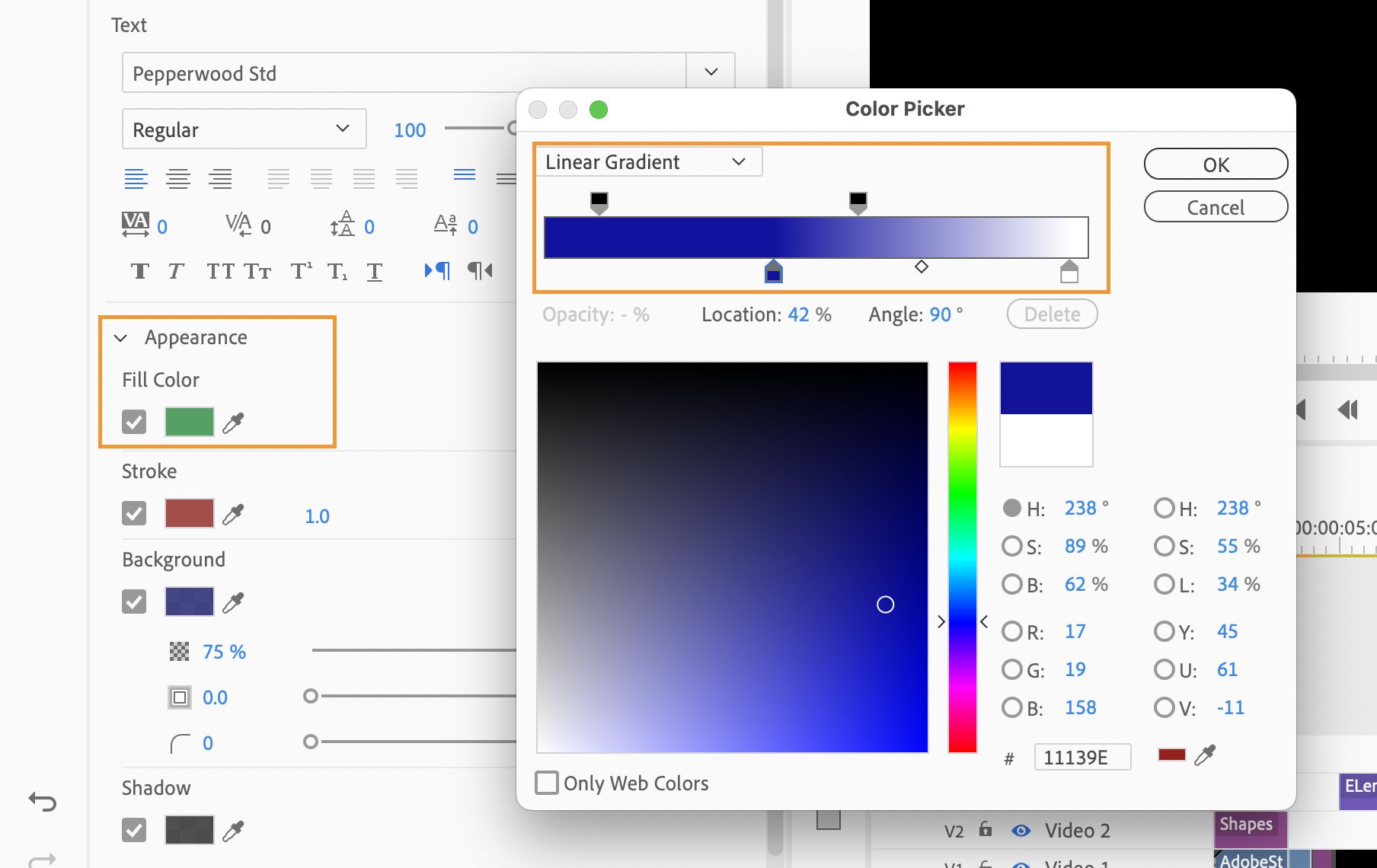Open the Linear Gradient dropdown

tap(647, 161)
